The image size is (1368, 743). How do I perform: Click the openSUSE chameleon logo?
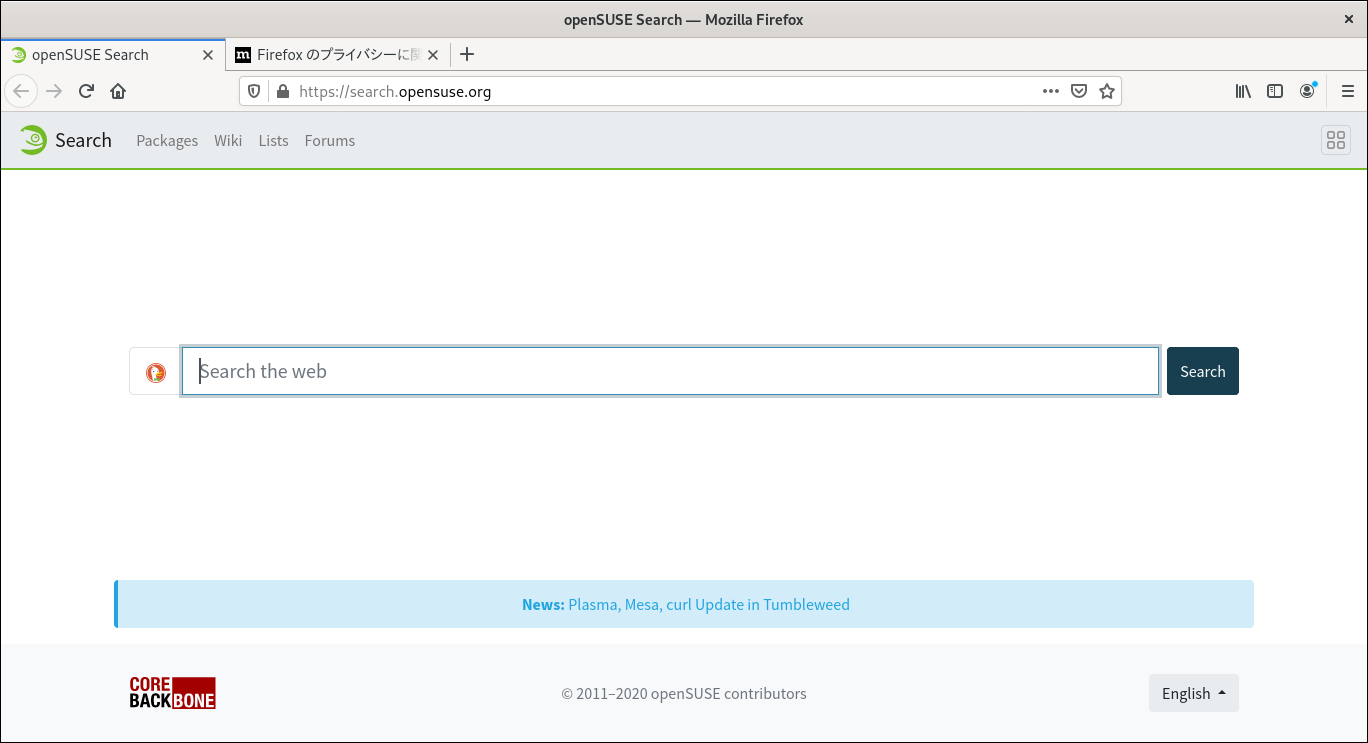(x=32, y=140)
